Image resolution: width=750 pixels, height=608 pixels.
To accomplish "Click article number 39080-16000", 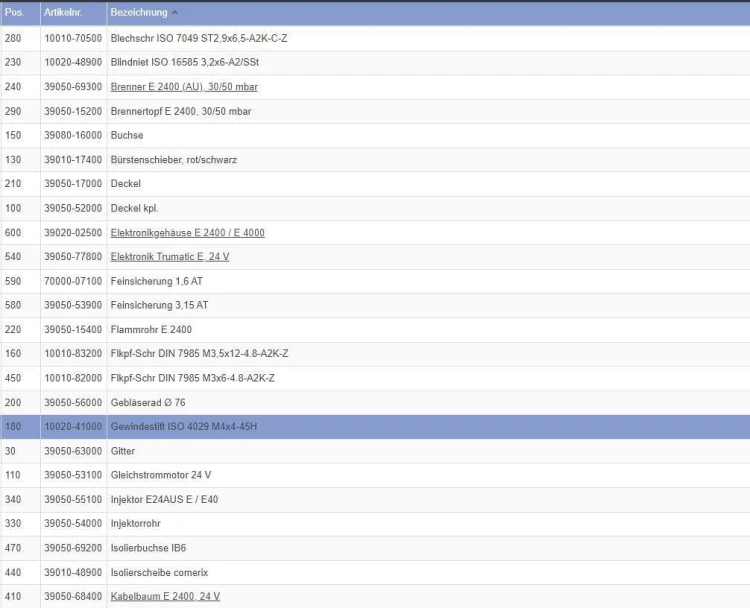I will tap(73, 135).
